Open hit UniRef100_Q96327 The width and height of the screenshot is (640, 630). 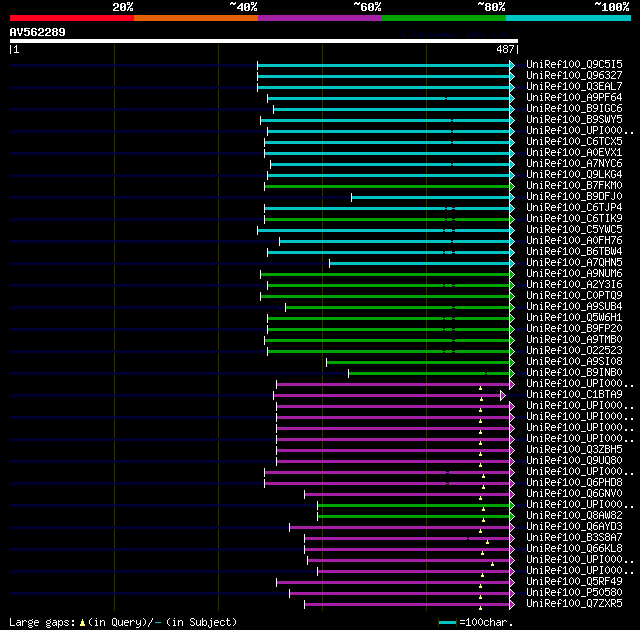tap(574, 75)
